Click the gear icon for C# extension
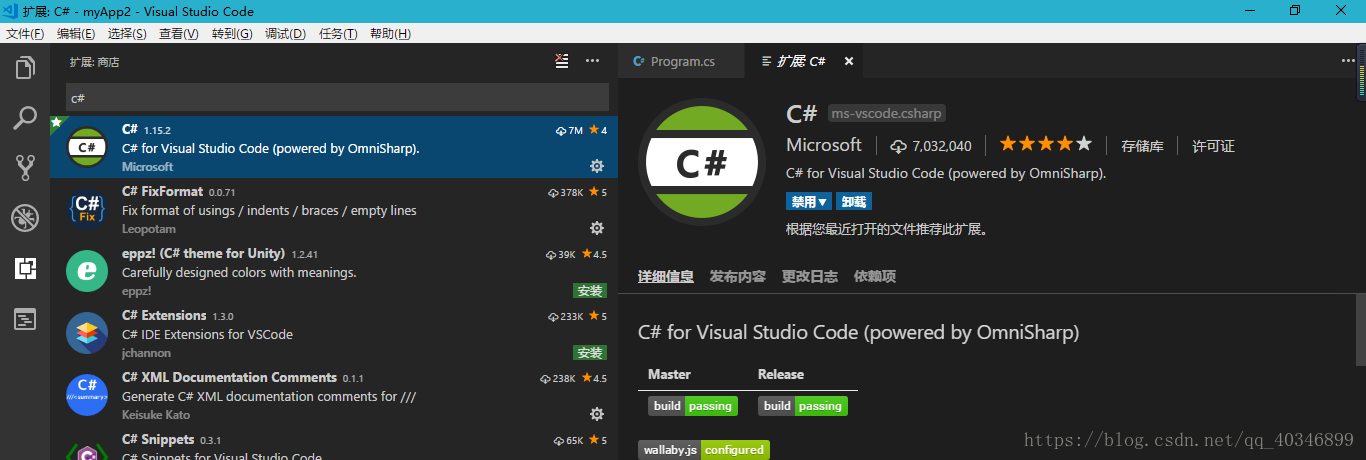The image size is (1366, 460). tap(597, 166)
